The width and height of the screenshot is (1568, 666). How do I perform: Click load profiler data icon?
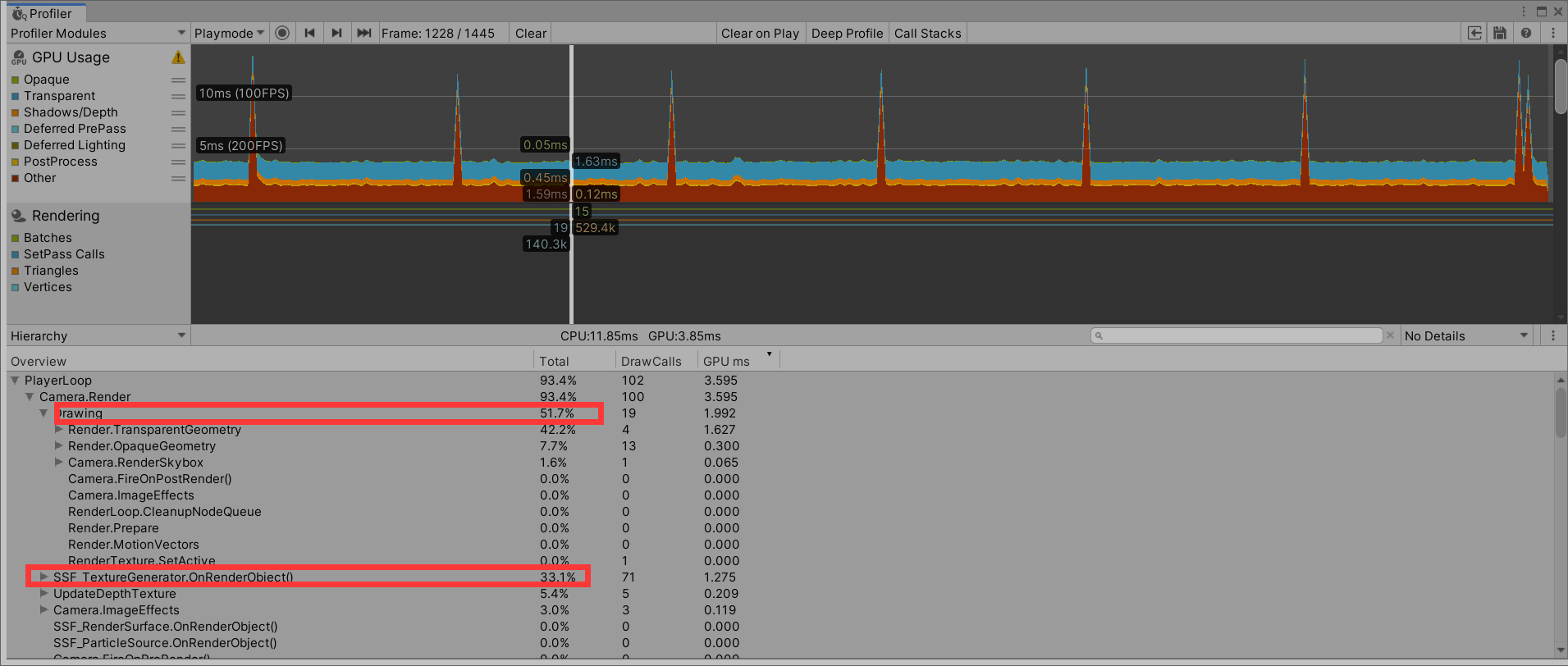click(1474, 33)
